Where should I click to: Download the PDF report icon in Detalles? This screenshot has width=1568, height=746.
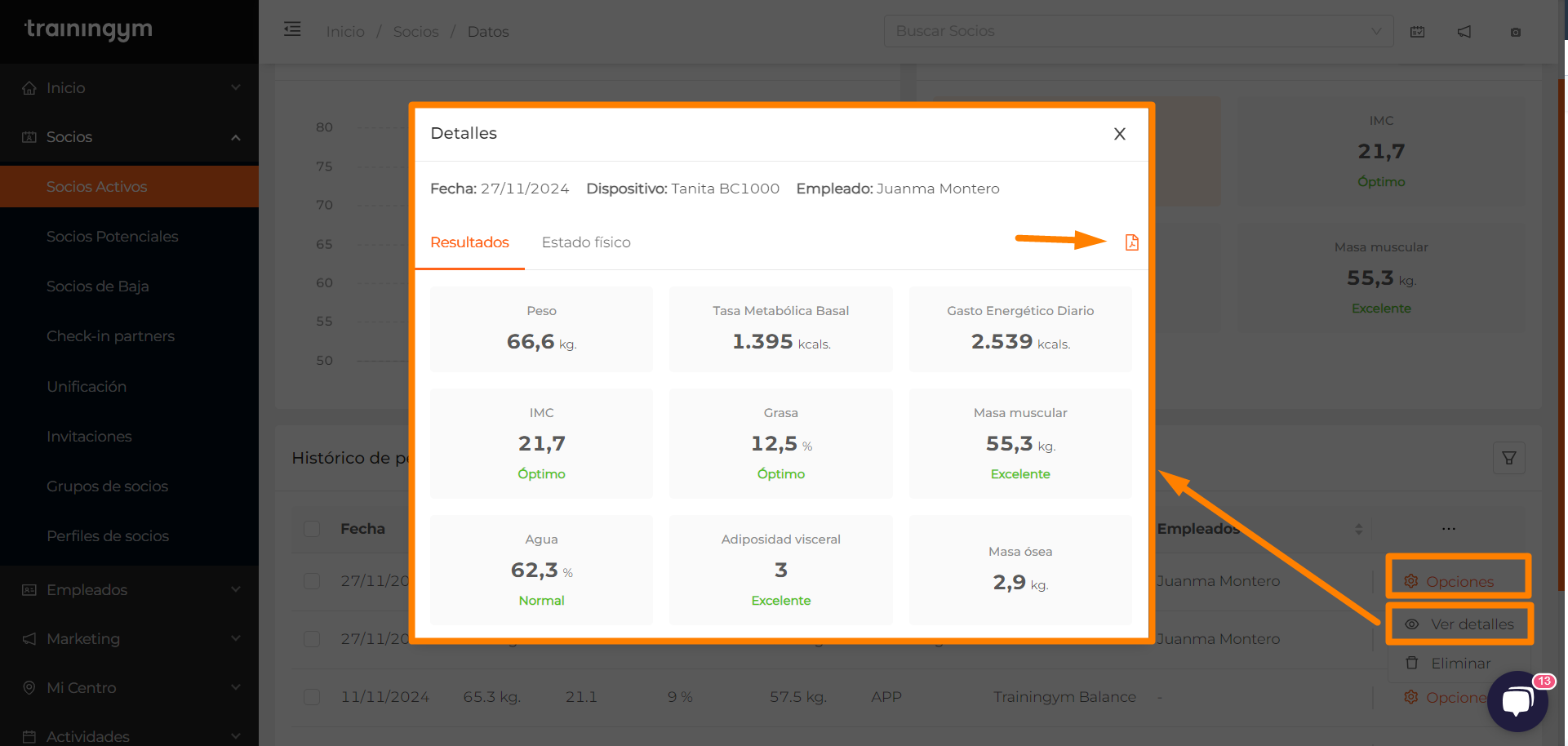point(1131,242)
